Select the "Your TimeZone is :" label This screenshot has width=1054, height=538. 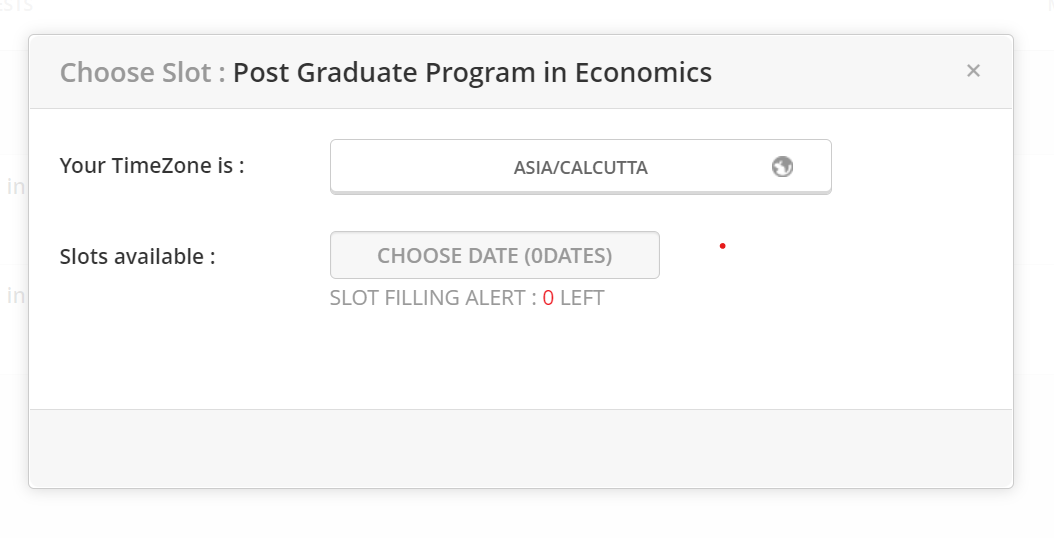click(152, 165)
